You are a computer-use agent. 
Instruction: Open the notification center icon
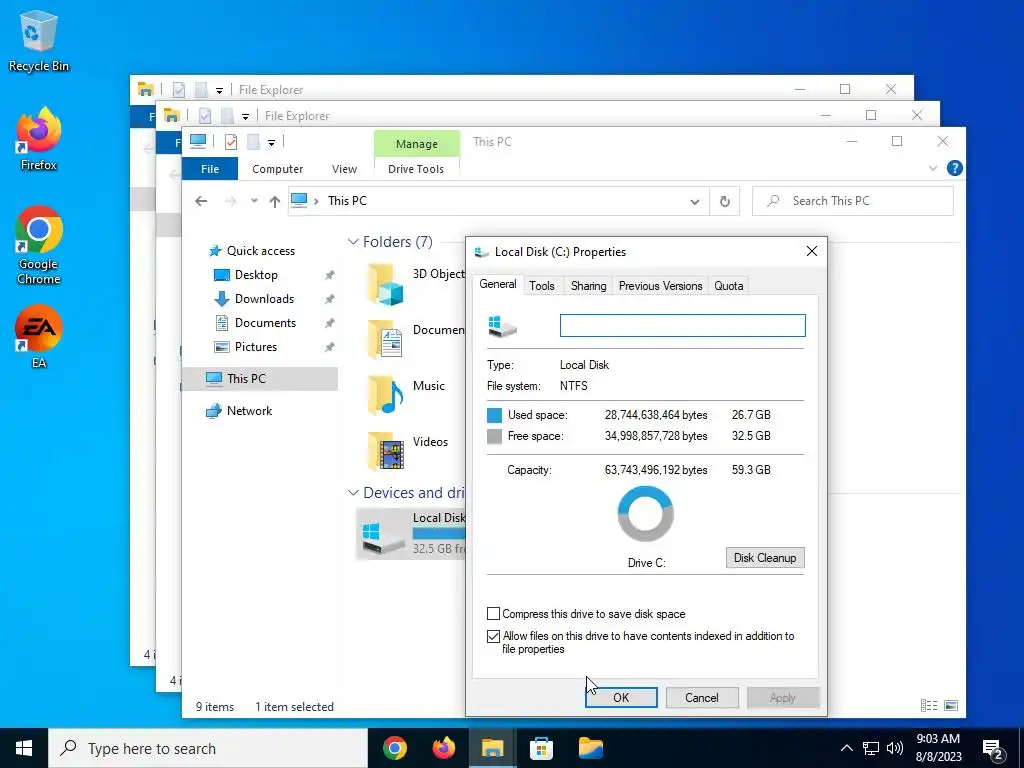[x=993, y=748]
